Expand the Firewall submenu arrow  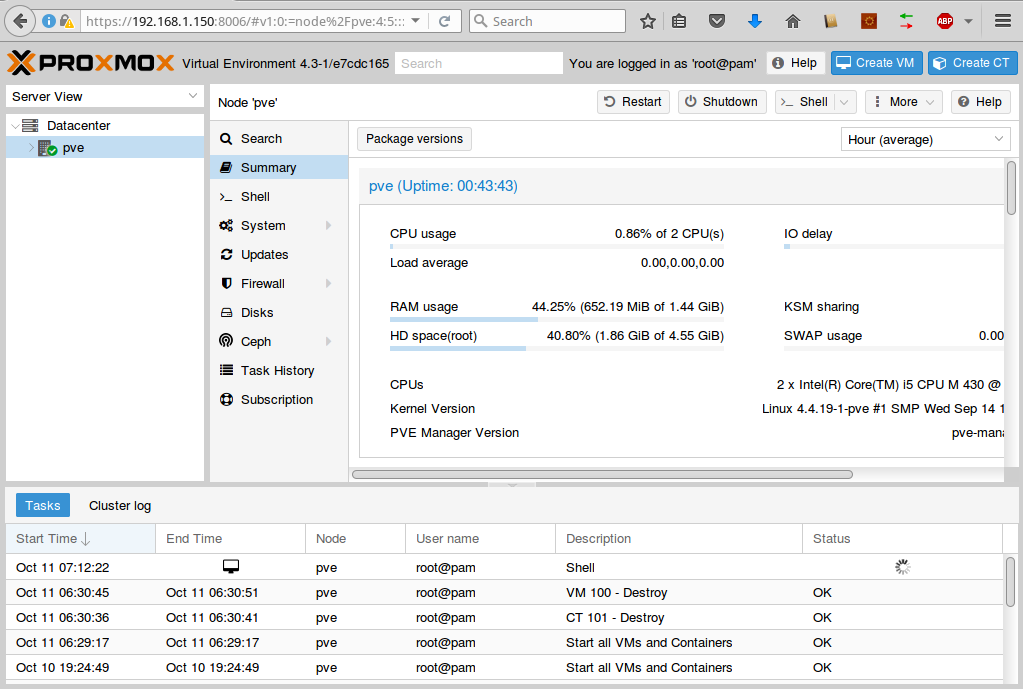[x=328, y=284]
